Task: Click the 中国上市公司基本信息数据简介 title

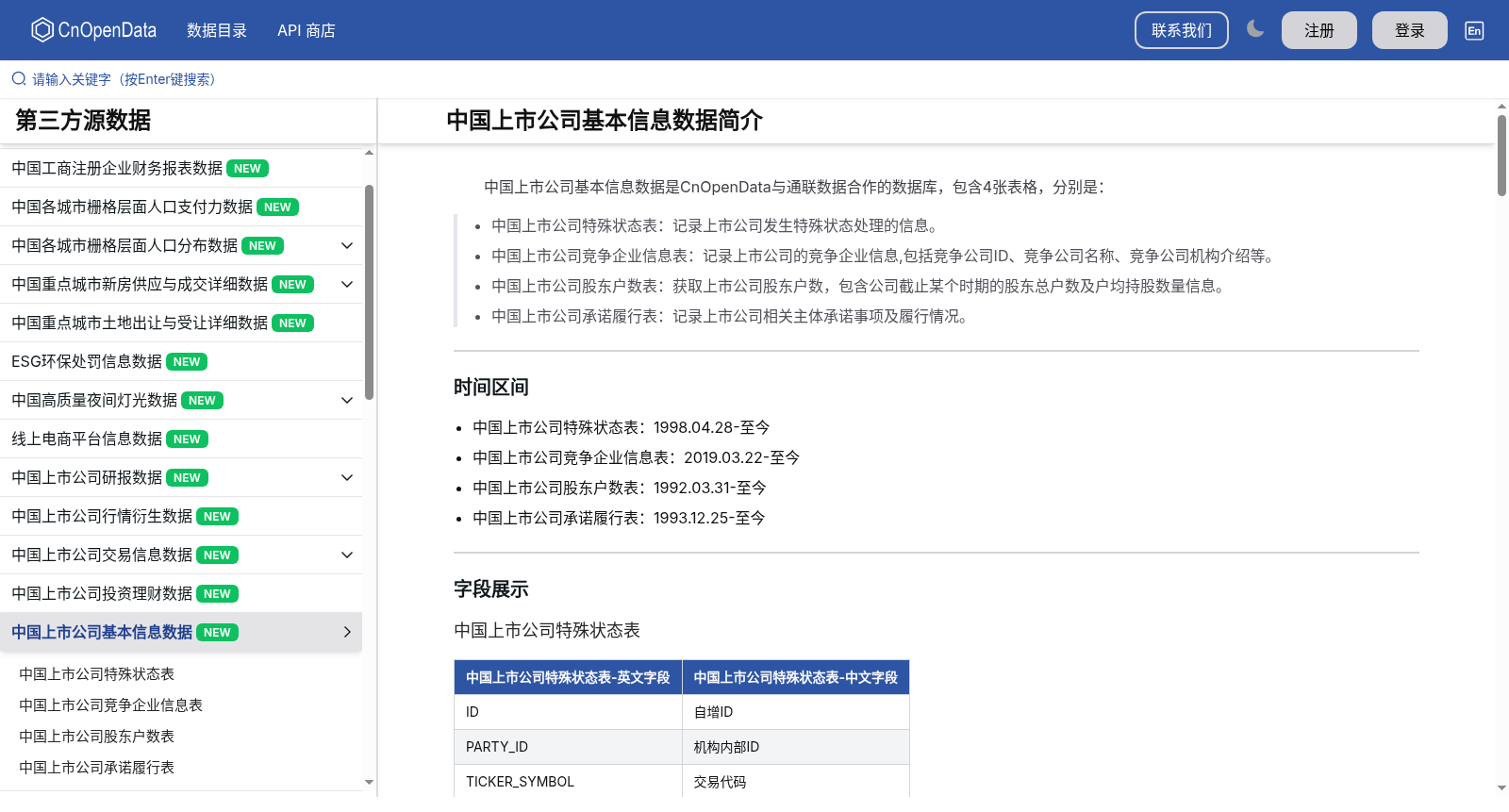Action: [x=605, y=120]
